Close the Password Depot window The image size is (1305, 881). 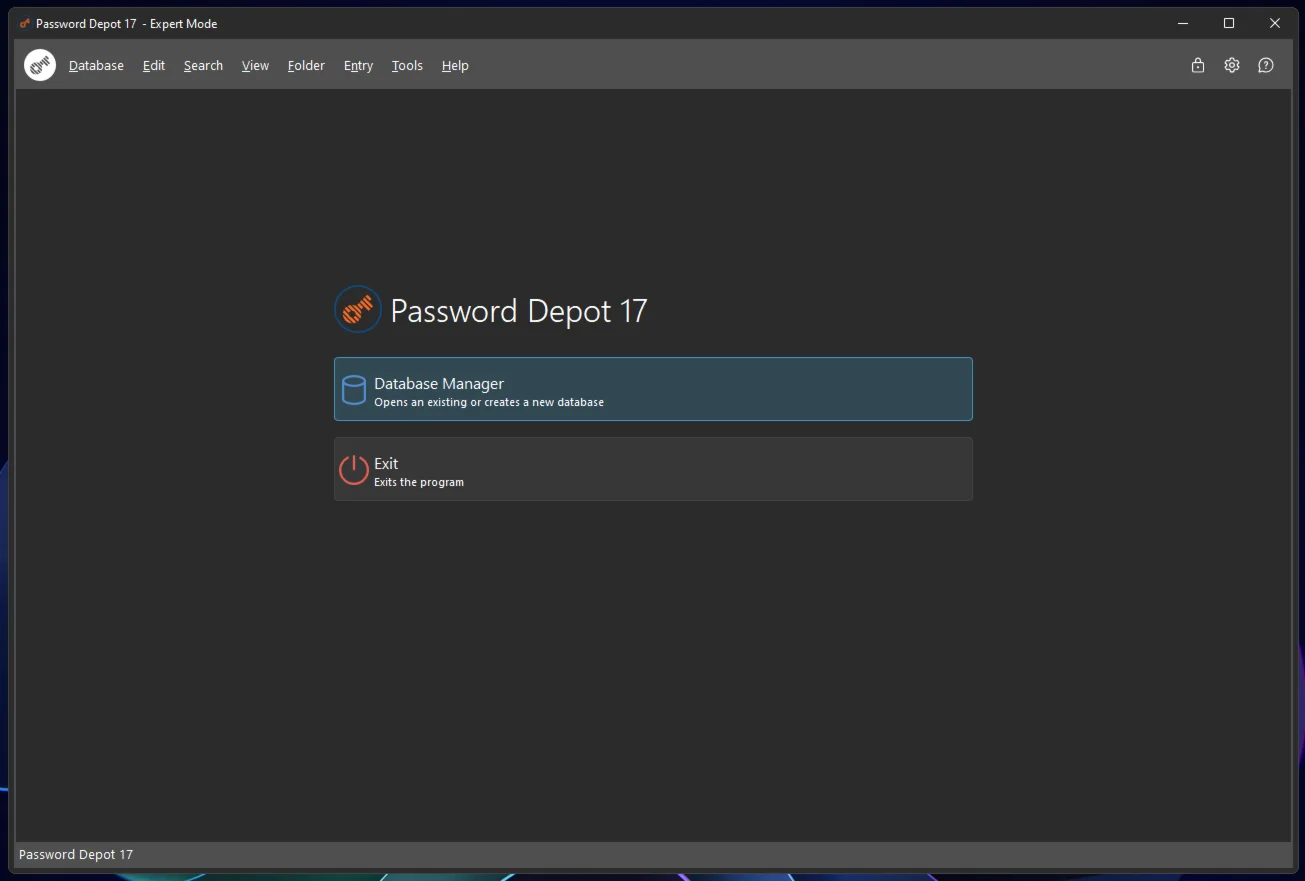tap(1275, 23)
